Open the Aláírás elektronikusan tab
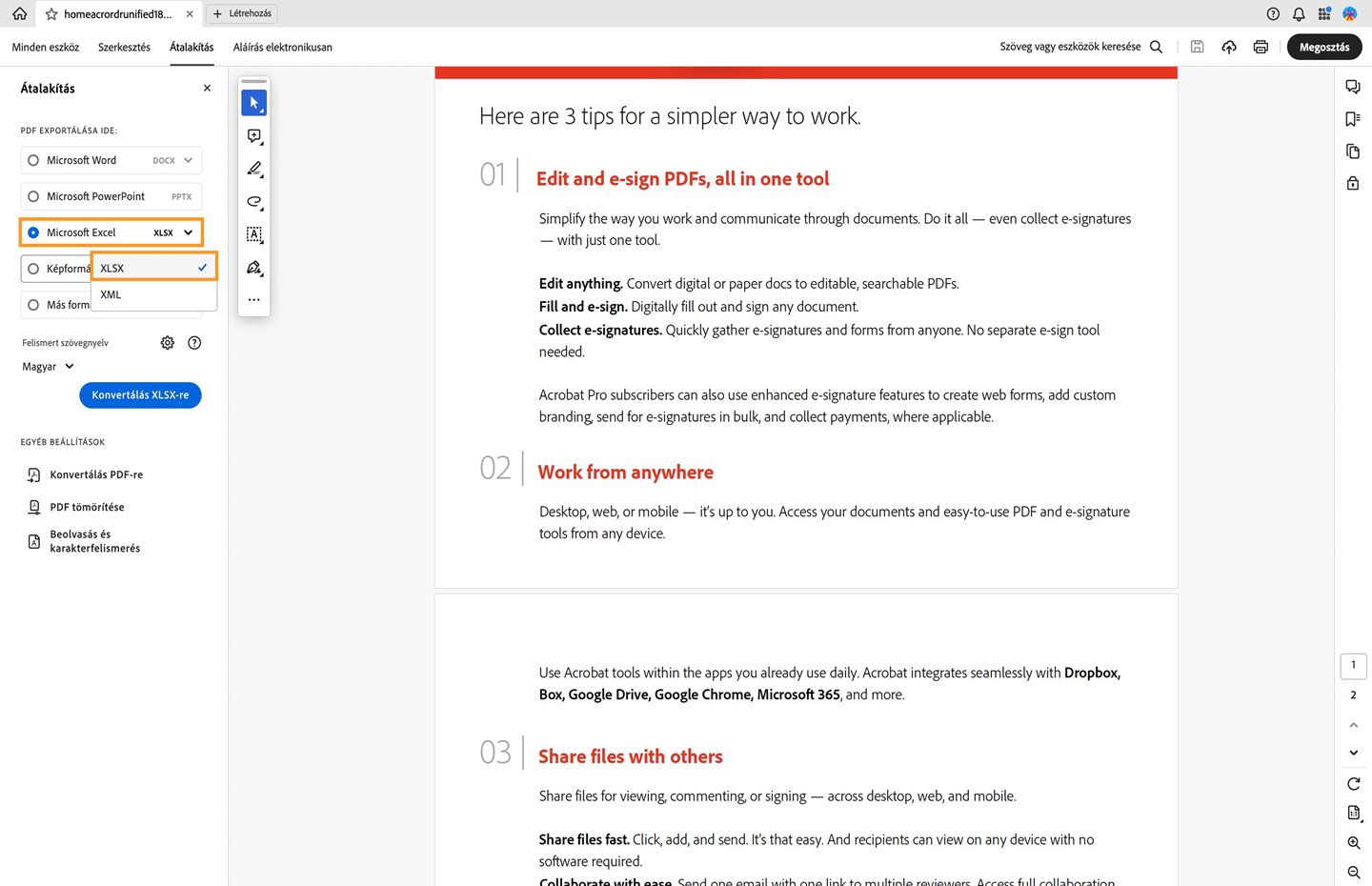Image resolution: width=1372 pixels, height=886 pixels. (282, 47)
